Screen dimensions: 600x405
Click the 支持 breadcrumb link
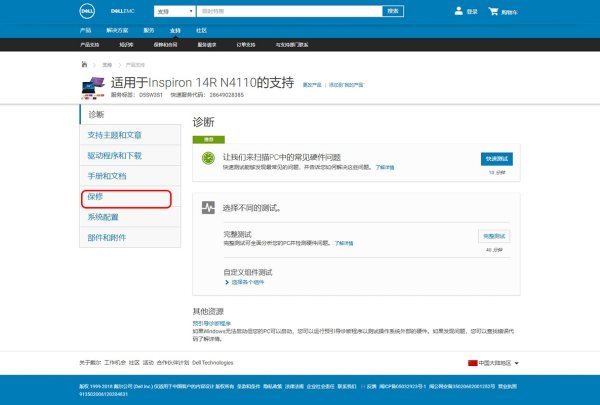107,65
